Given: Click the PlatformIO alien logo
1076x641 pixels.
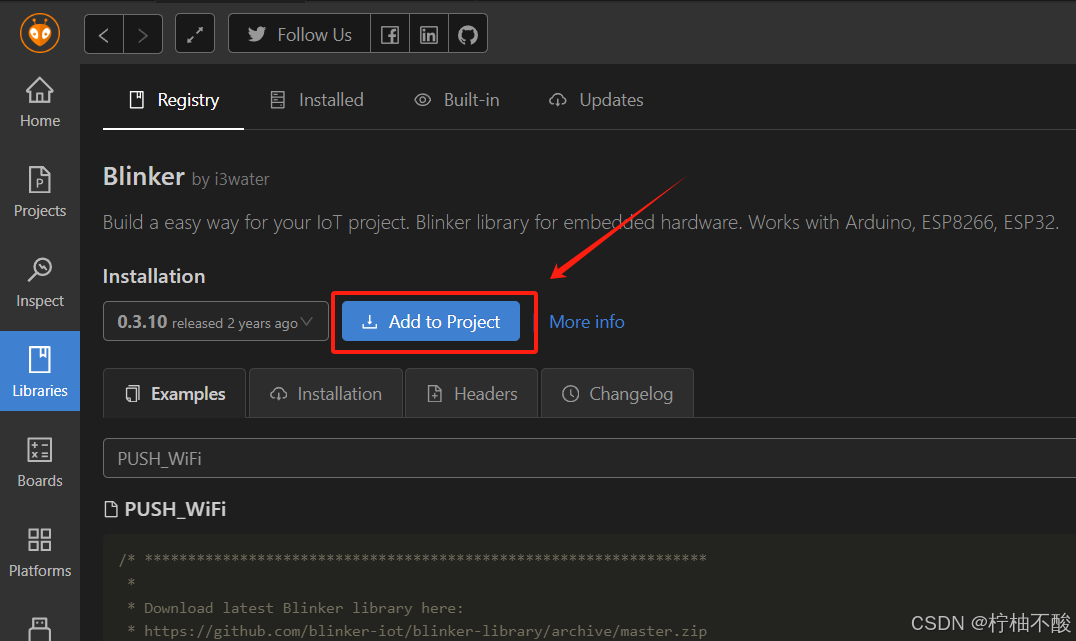Looking at the screenshot, I should pos(40,33).
